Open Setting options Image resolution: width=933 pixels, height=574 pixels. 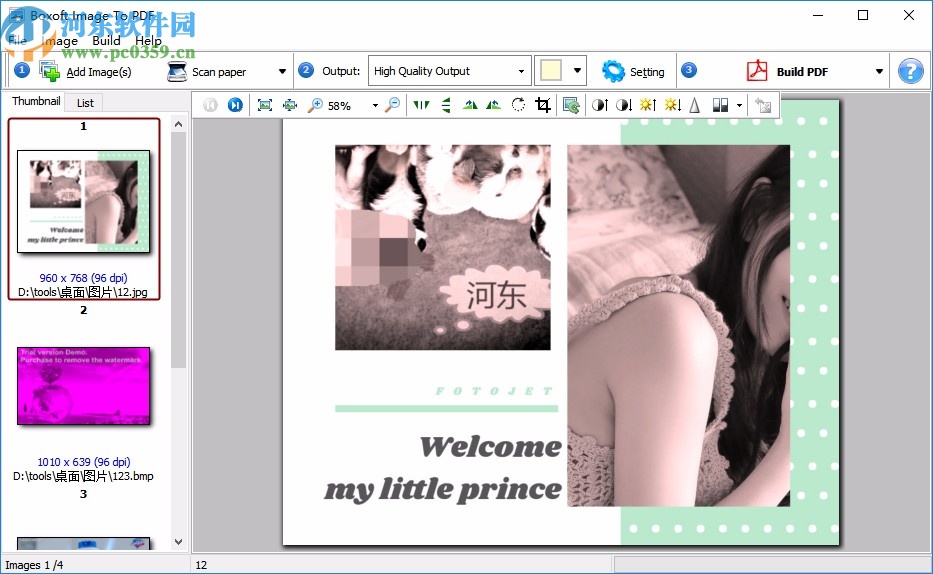point(647,72)
